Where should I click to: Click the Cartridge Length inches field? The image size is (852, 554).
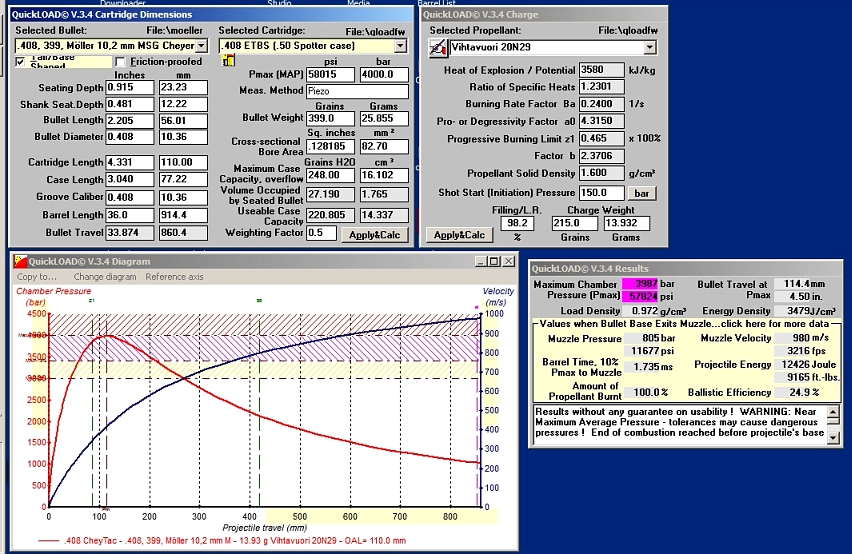point(130,162)
